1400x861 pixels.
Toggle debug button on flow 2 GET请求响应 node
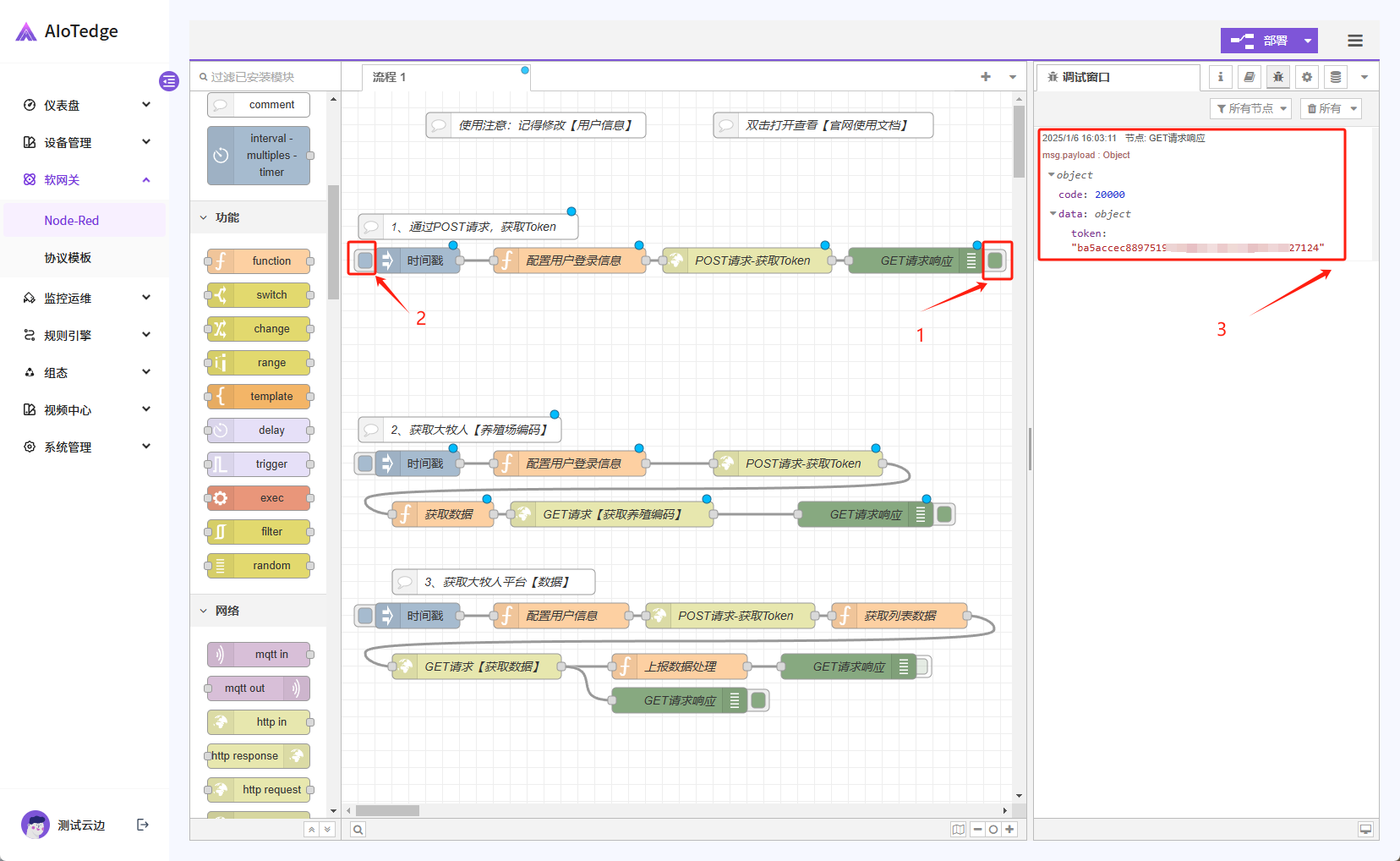coord(945,514)
